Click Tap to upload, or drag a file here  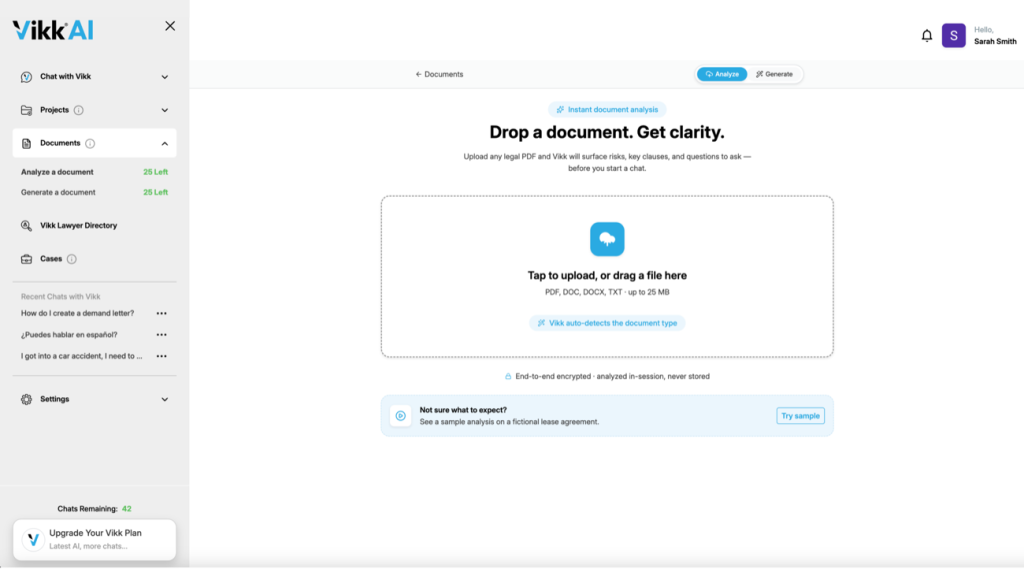[x=607, y=276]
